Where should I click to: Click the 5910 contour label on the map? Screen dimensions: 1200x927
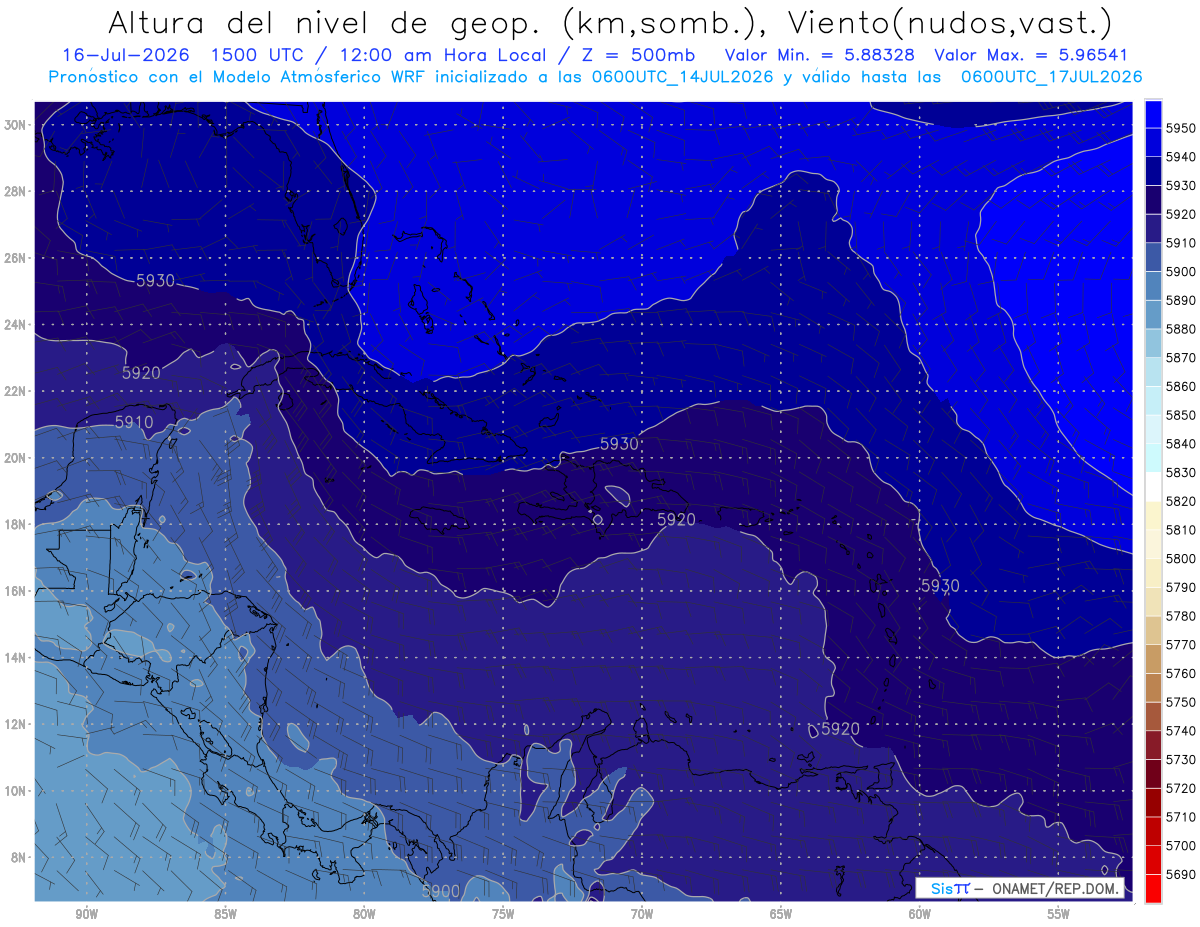click(x=134, y=422)
